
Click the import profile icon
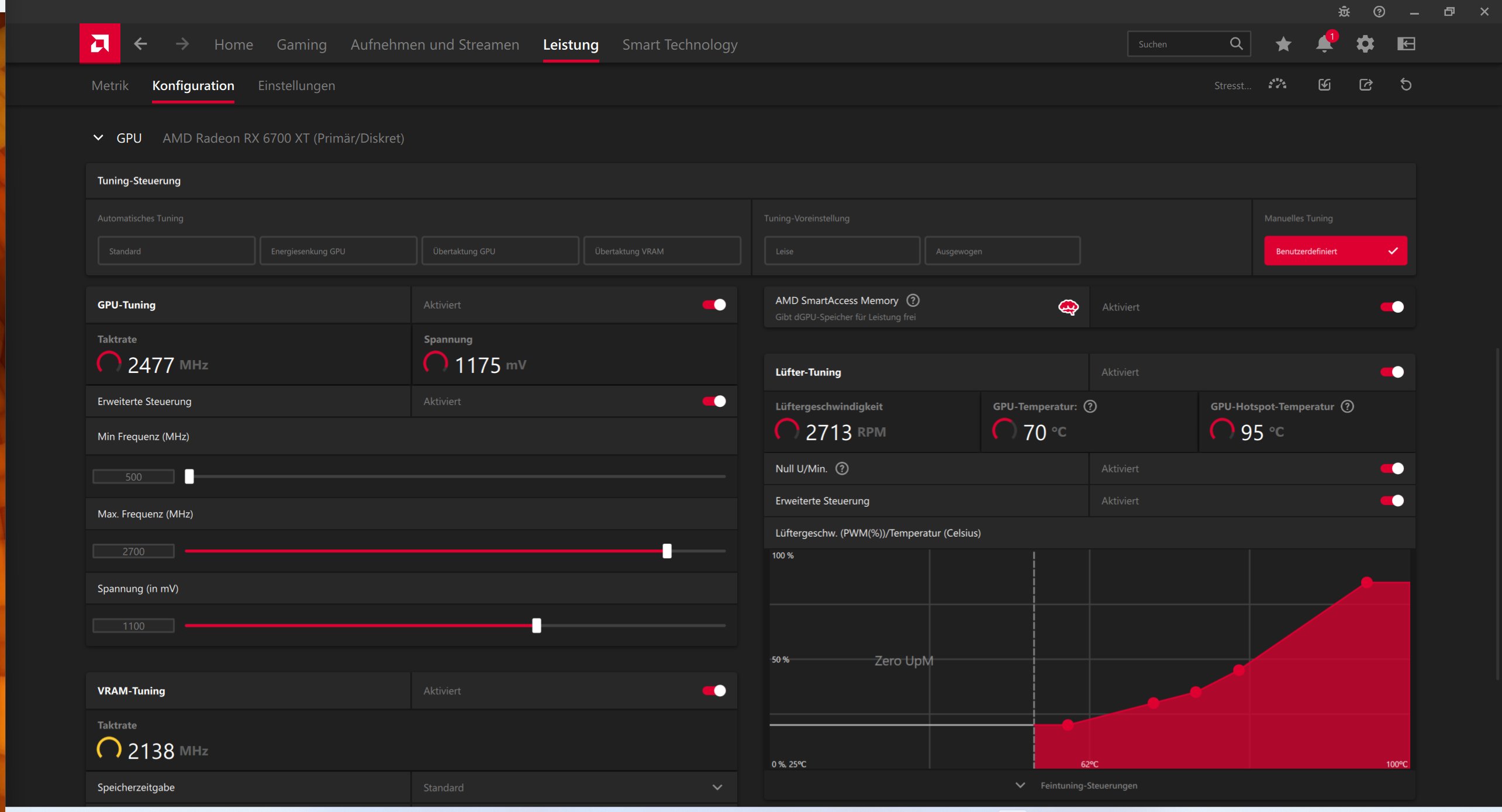[1325, 85]
